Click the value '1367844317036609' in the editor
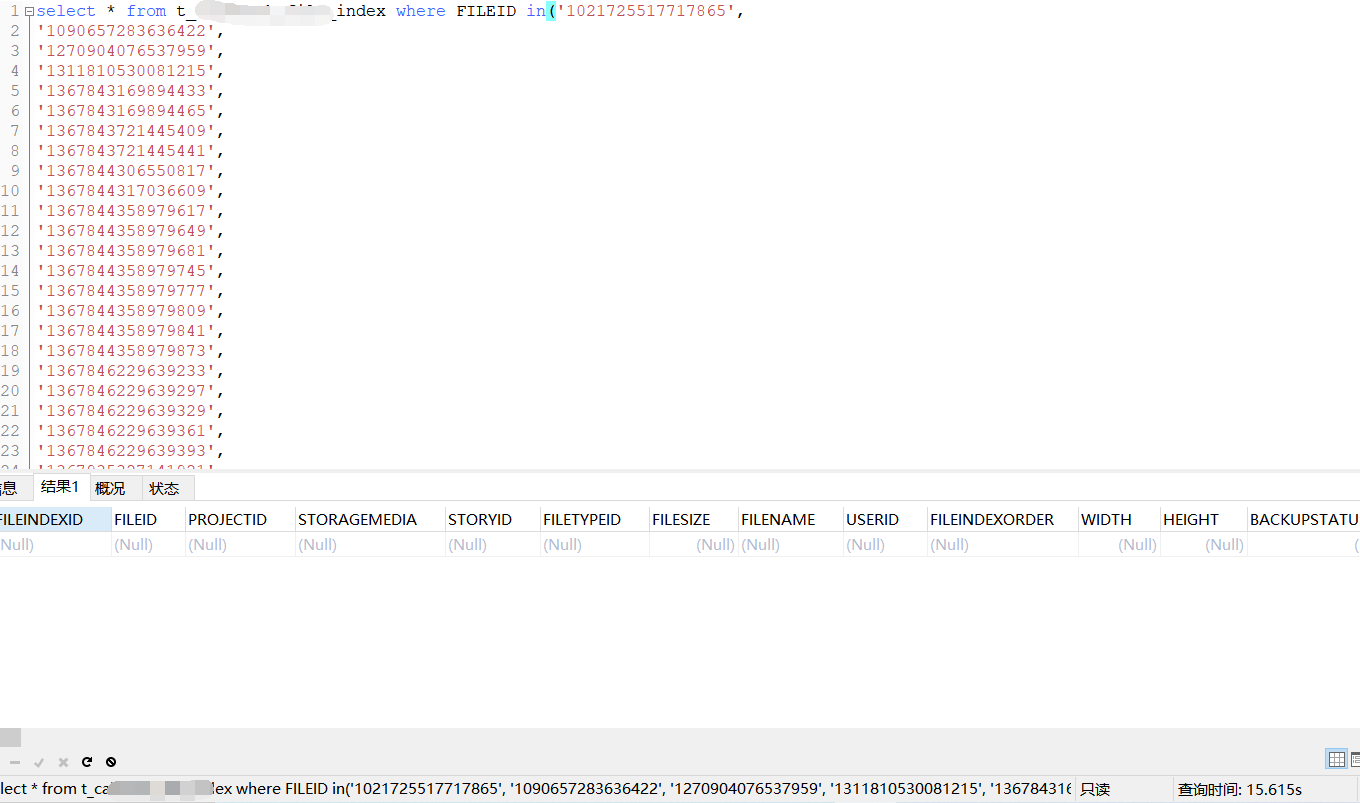This screenshot has width=1360, height=803. click(x=126, y=191)
